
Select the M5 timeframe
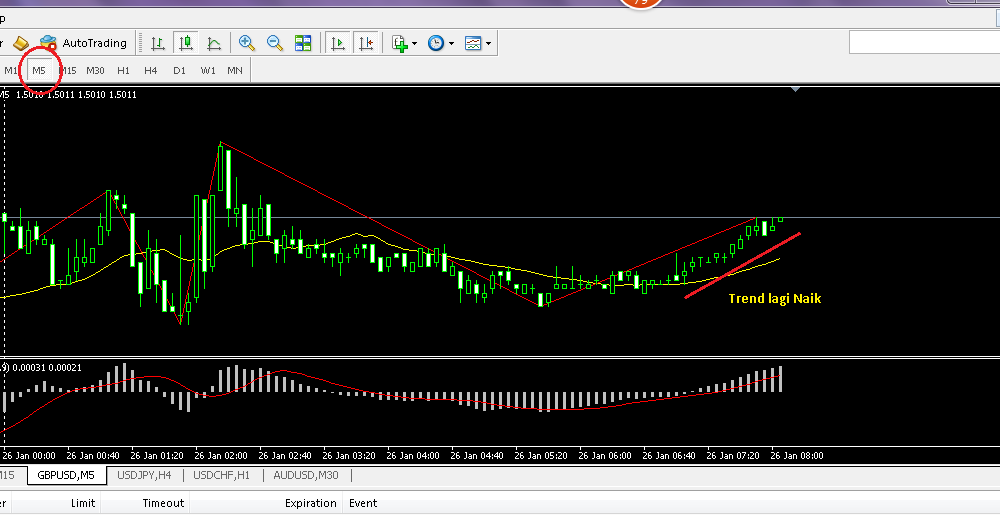pyautogui.click(x=39, y=70)
